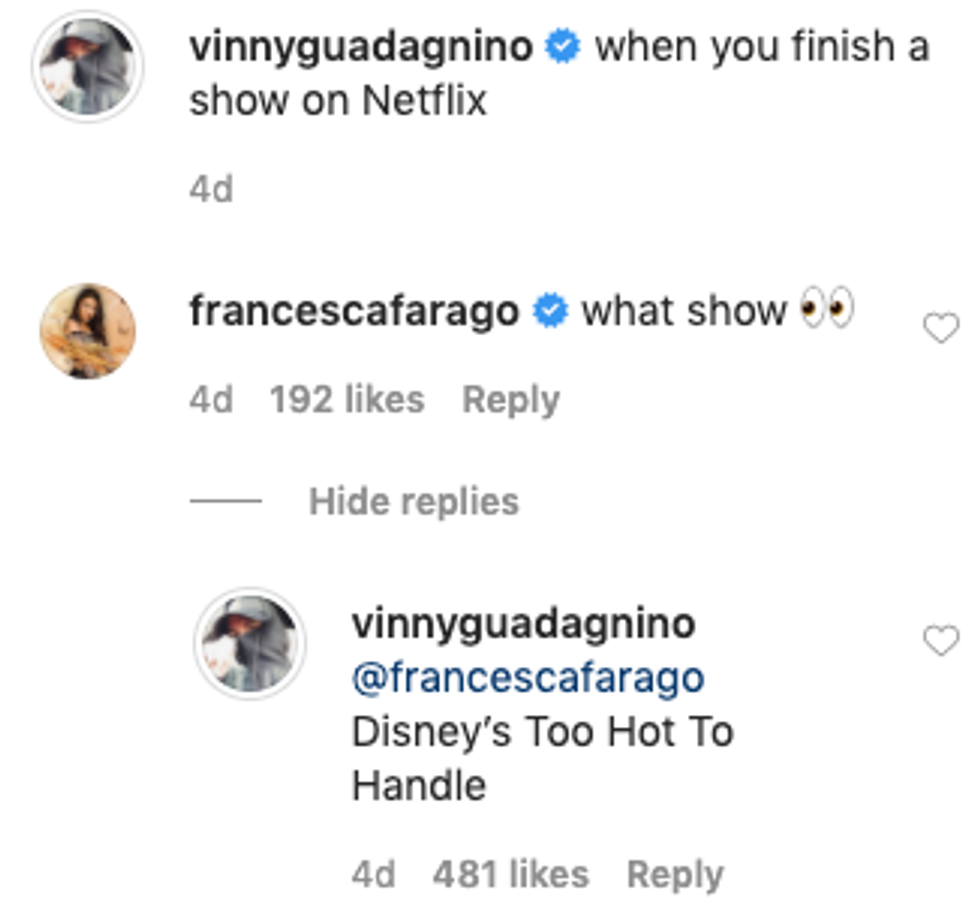Click vinnyguadagnino username in top caption
The width and height of the screenshot is (980, 908).
click(x=360, y=48)
